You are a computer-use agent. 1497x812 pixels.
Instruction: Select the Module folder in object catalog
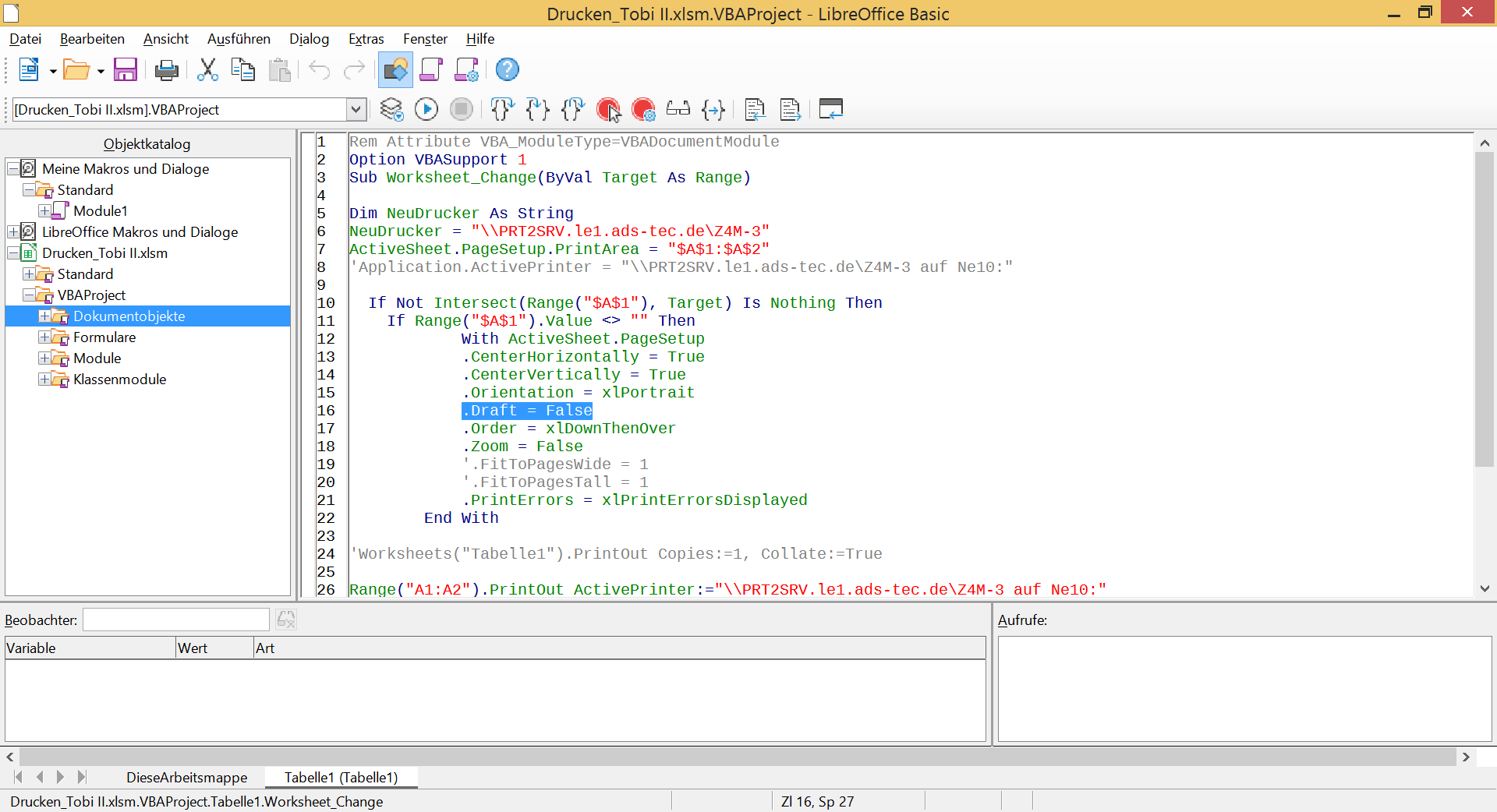click(97, 358)
